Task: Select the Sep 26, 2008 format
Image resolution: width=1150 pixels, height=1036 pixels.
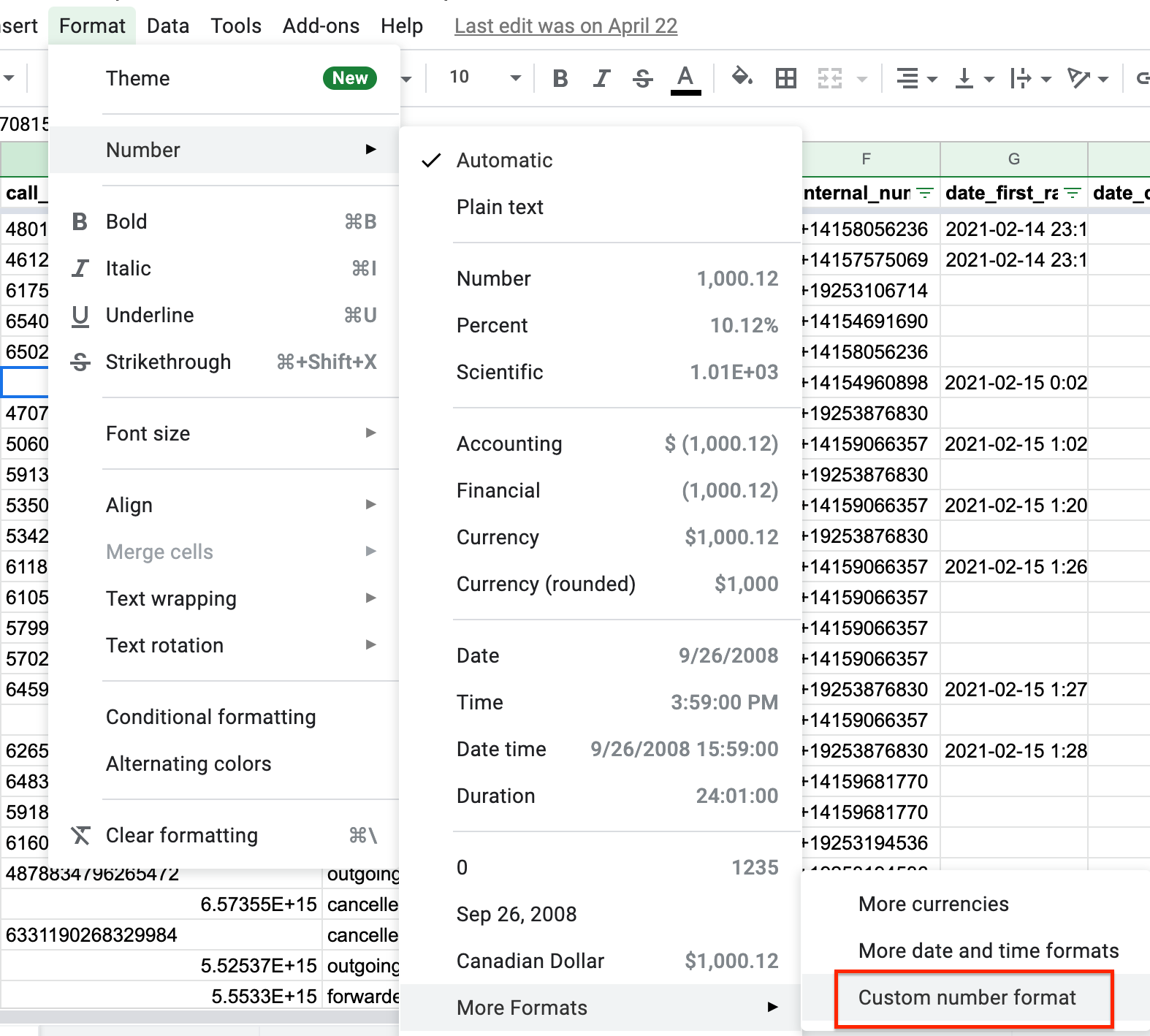Action: (601, 914)
